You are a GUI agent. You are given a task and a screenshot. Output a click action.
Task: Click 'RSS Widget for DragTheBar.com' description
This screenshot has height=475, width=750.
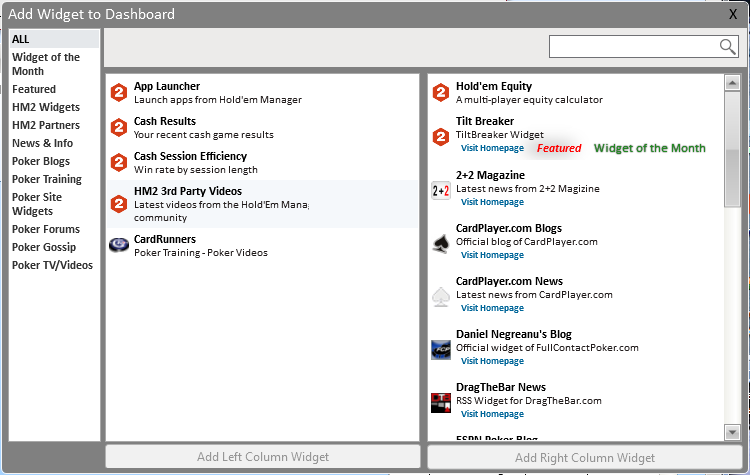(529, 401)
